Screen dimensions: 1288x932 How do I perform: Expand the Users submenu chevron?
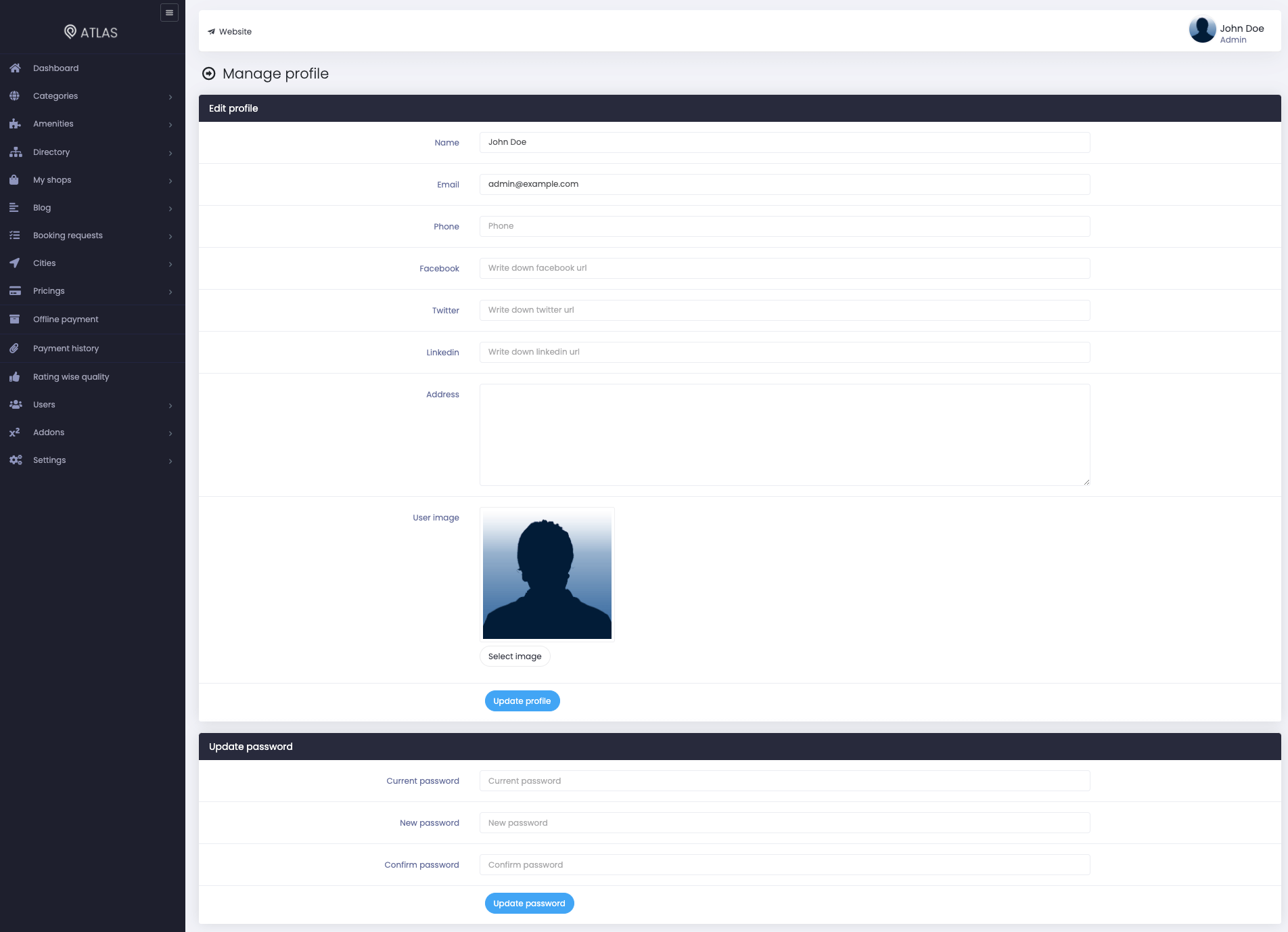pyautogui.click(x=170, y=405)
